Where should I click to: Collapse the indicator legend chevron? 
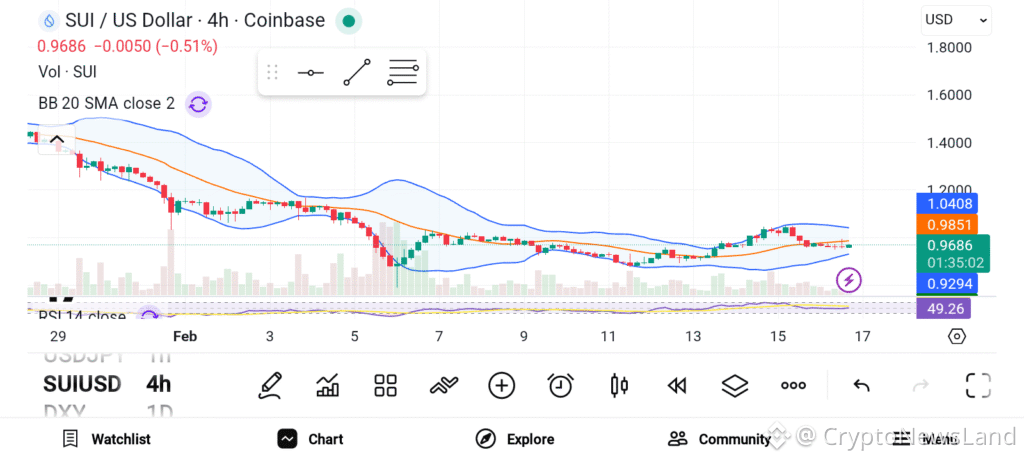coord(57,141)
